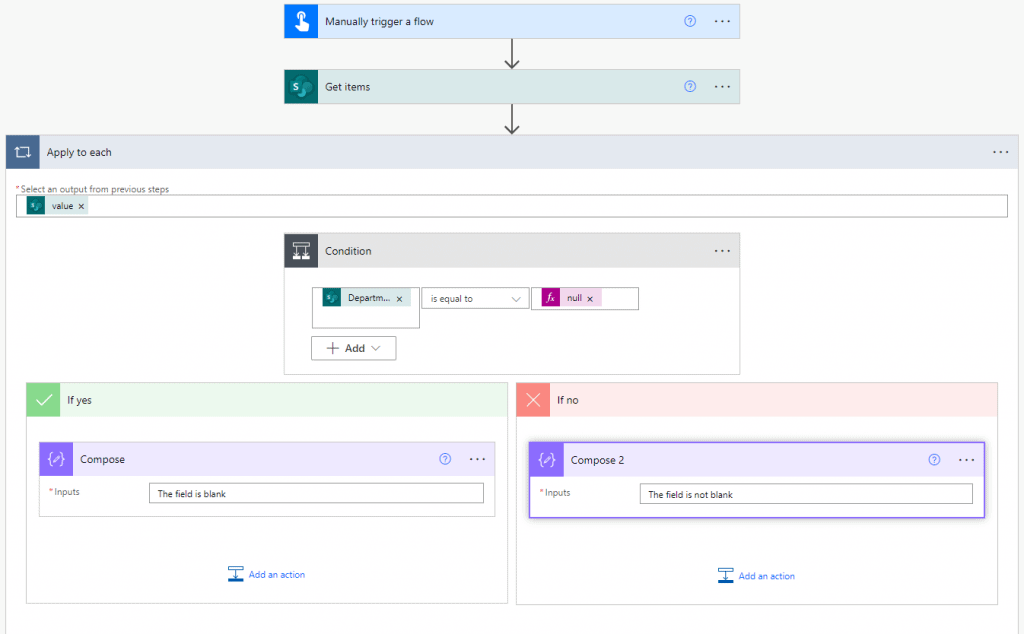Open the ellipsis menu for Compose
Image resolution: width=1024 pixels, height=634 pixels.
[x=477, y=459]
